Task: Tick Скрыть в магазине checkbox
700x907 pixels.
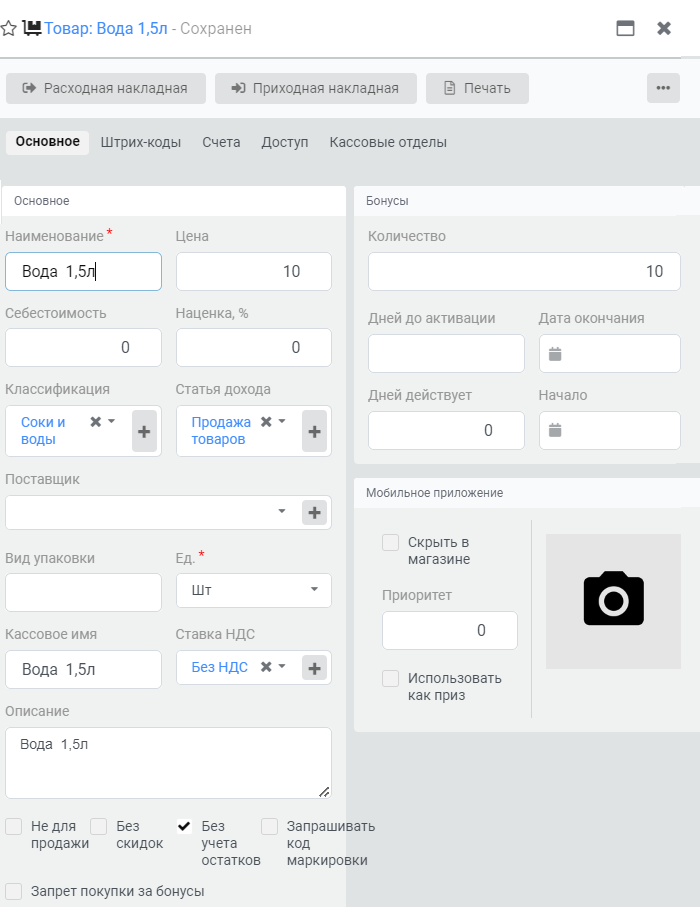Action: pyautogui.click(x=390, y=543)
